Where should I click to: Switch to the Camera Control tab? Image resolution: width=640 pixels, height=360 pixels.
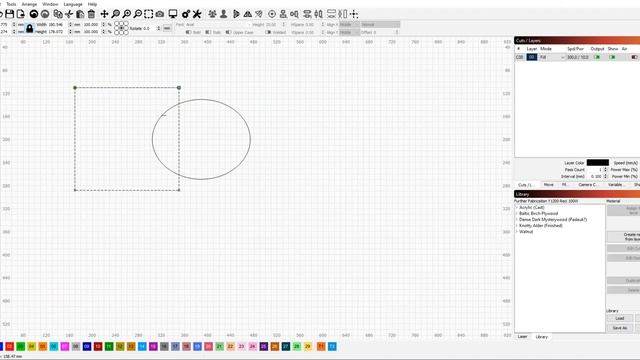click(587, 185)
